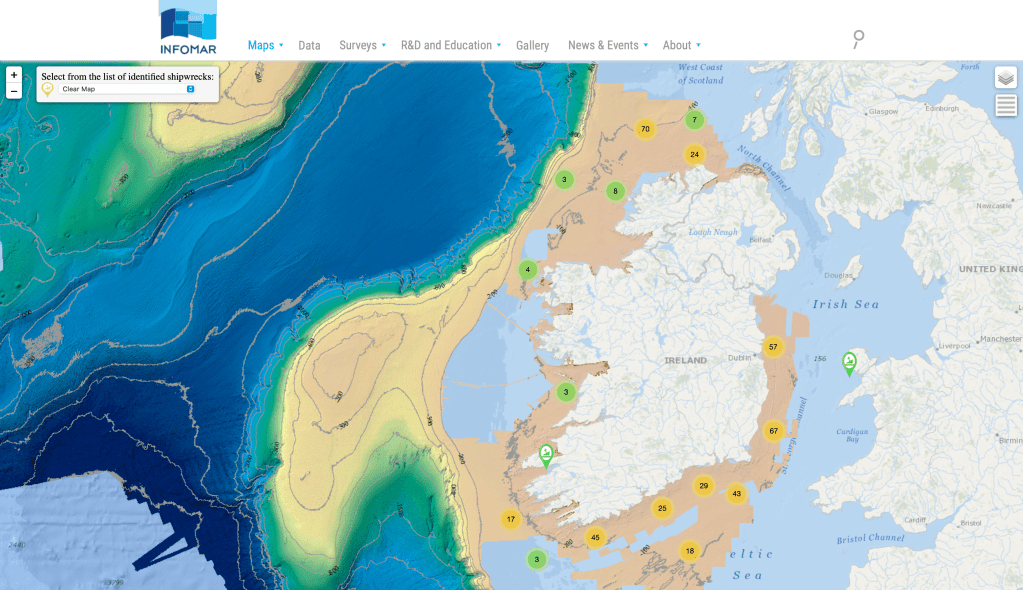Open the Data menu item
1023x590 pixels.
point(309,45)
